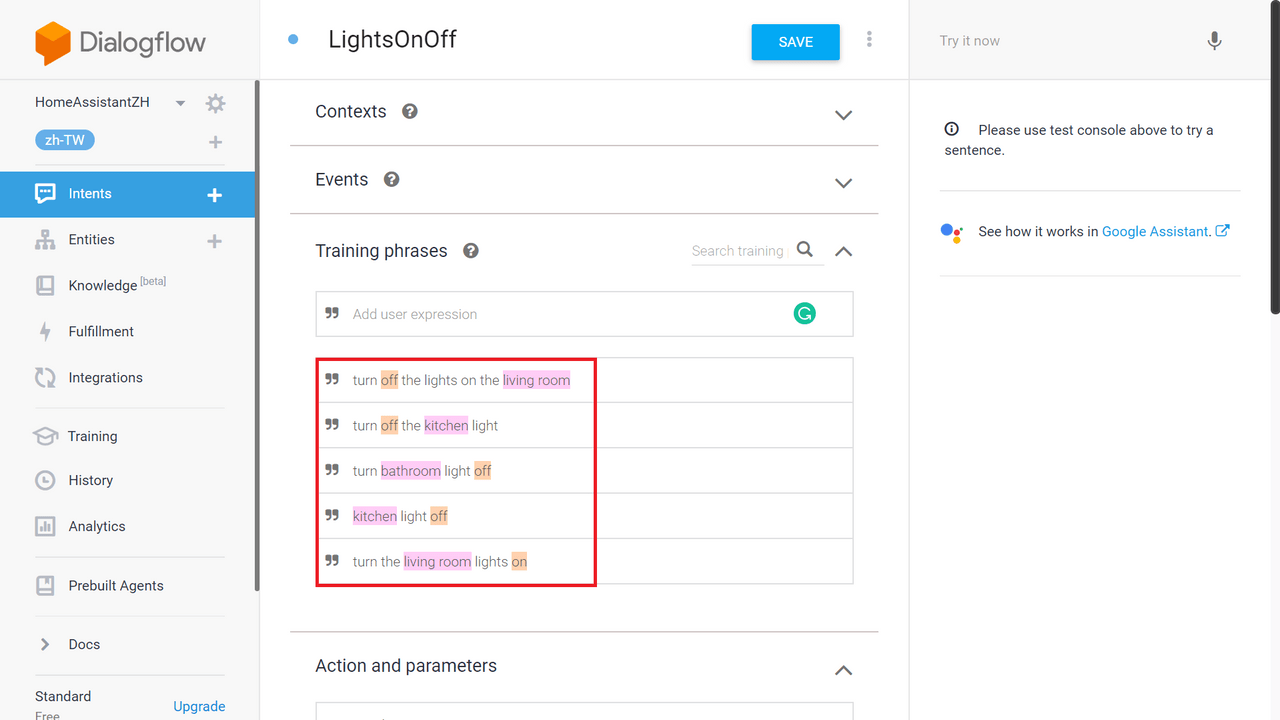This screenshot has width=1280, height=720.
Task: Save the intent with the SAVE button
Action: click(796, 42)
